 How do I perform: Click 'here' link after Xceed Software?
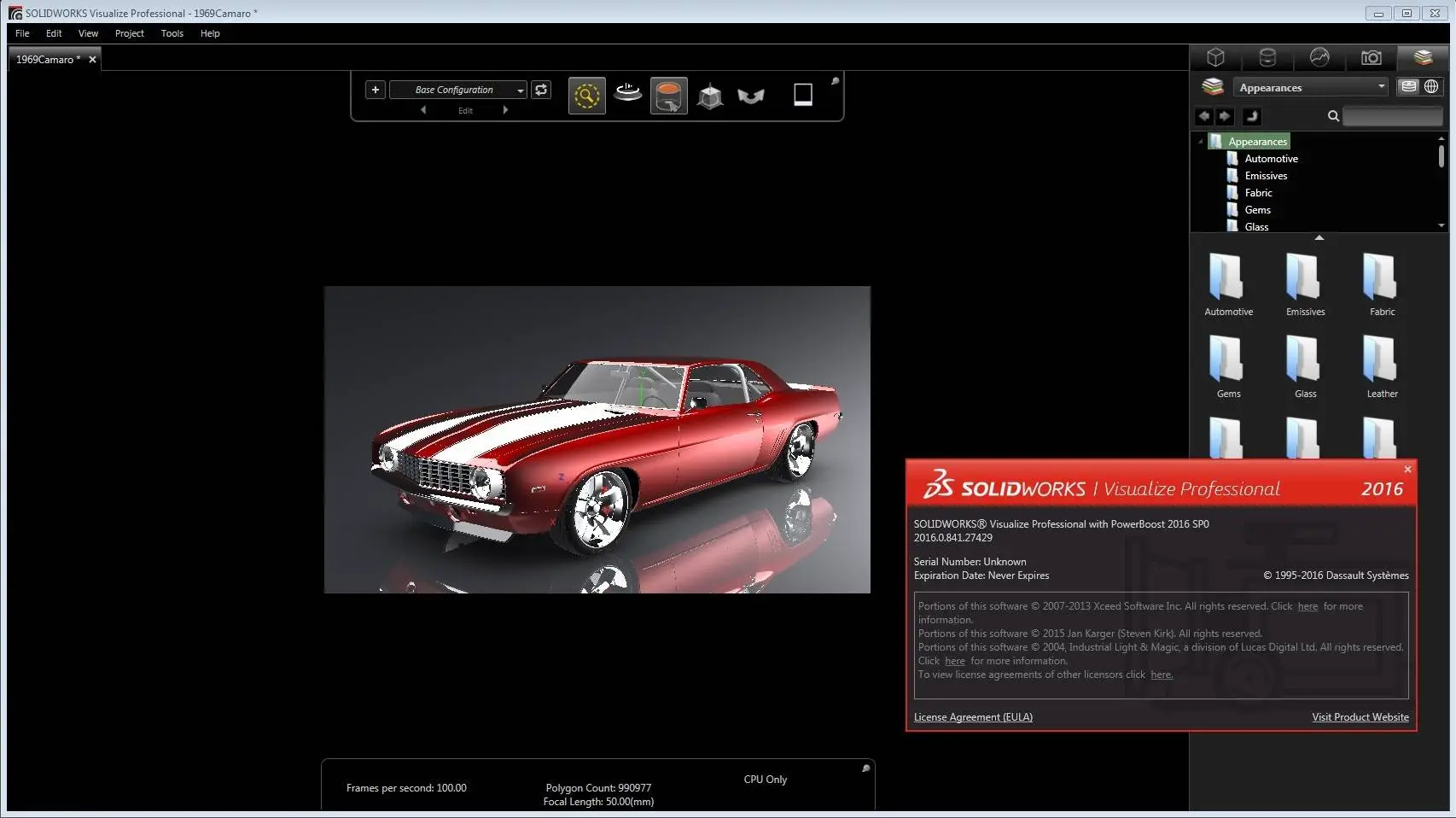pyautogui.click(x=1307, y=606)
